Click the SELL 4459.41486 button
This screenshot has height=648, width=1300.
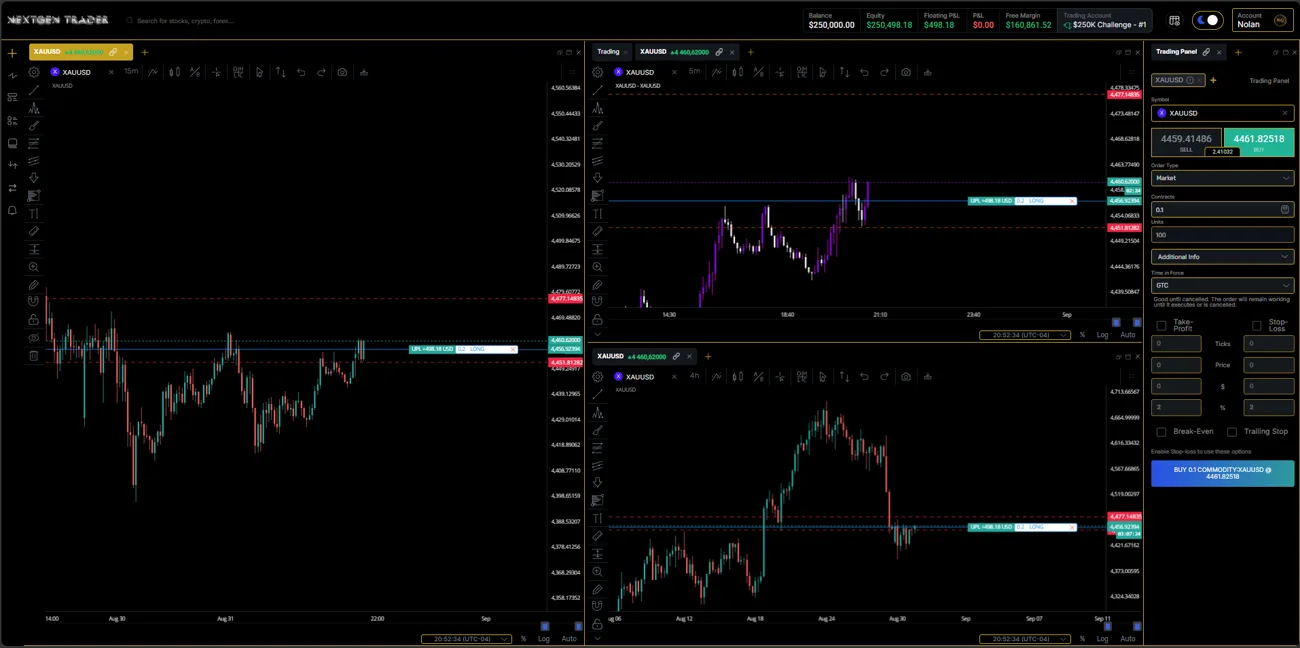pos(1186,142)
